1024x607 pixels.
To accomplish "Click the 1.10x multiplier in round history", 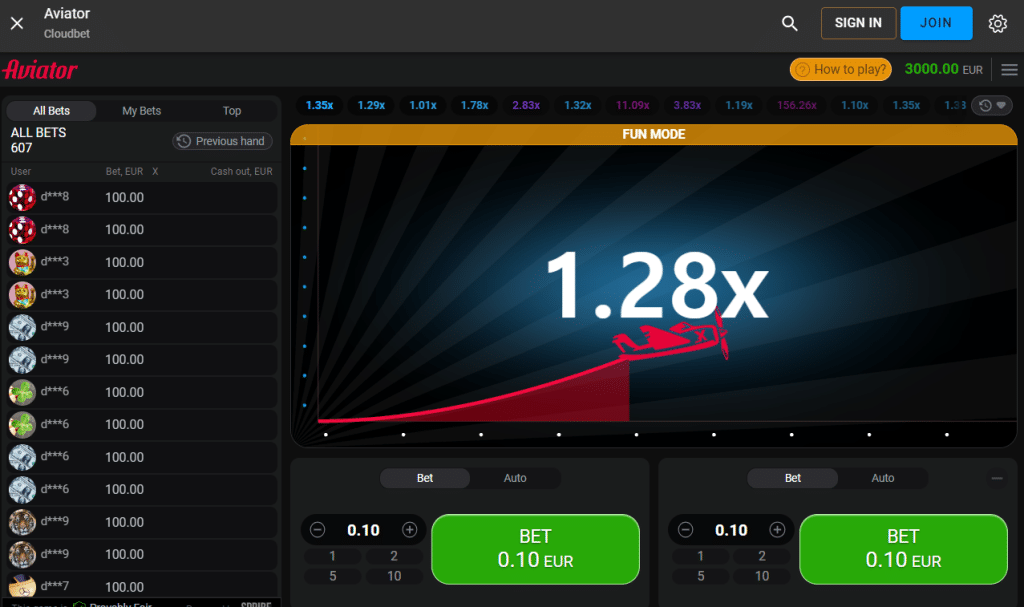I will click(x=854, y=105).
